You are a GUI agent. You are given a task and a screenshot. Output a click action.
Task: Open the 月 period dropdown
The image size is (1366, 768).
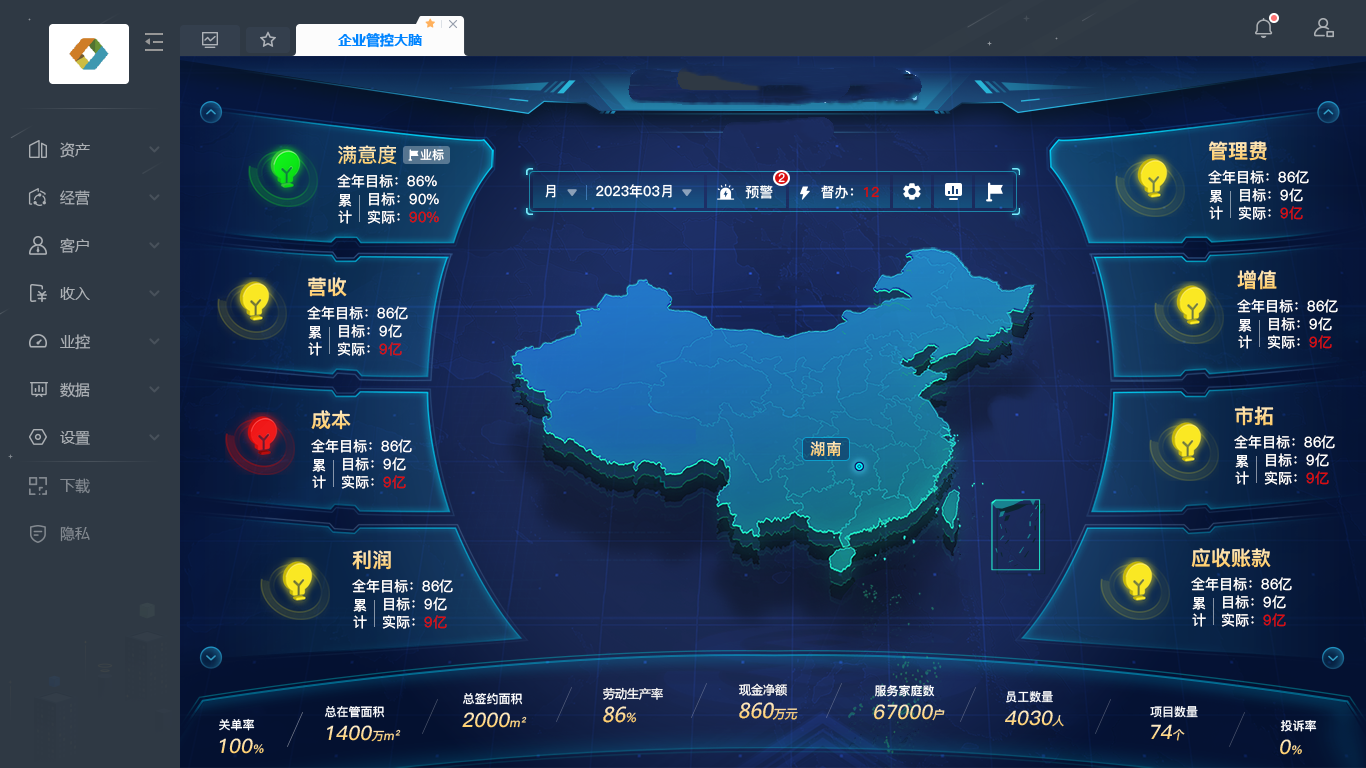pos(560,192)
